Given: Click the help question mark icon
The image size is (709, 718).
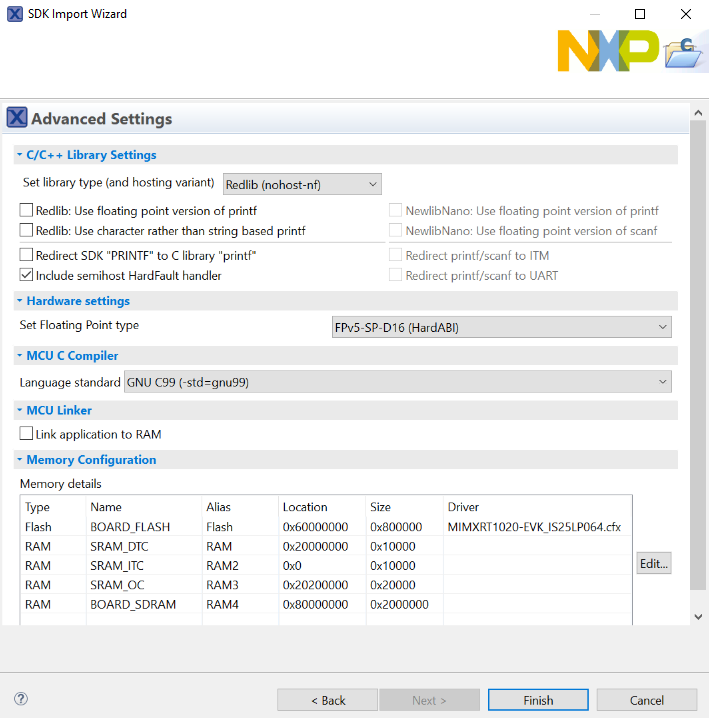Looking at the screenshot, I should (21, 700).
